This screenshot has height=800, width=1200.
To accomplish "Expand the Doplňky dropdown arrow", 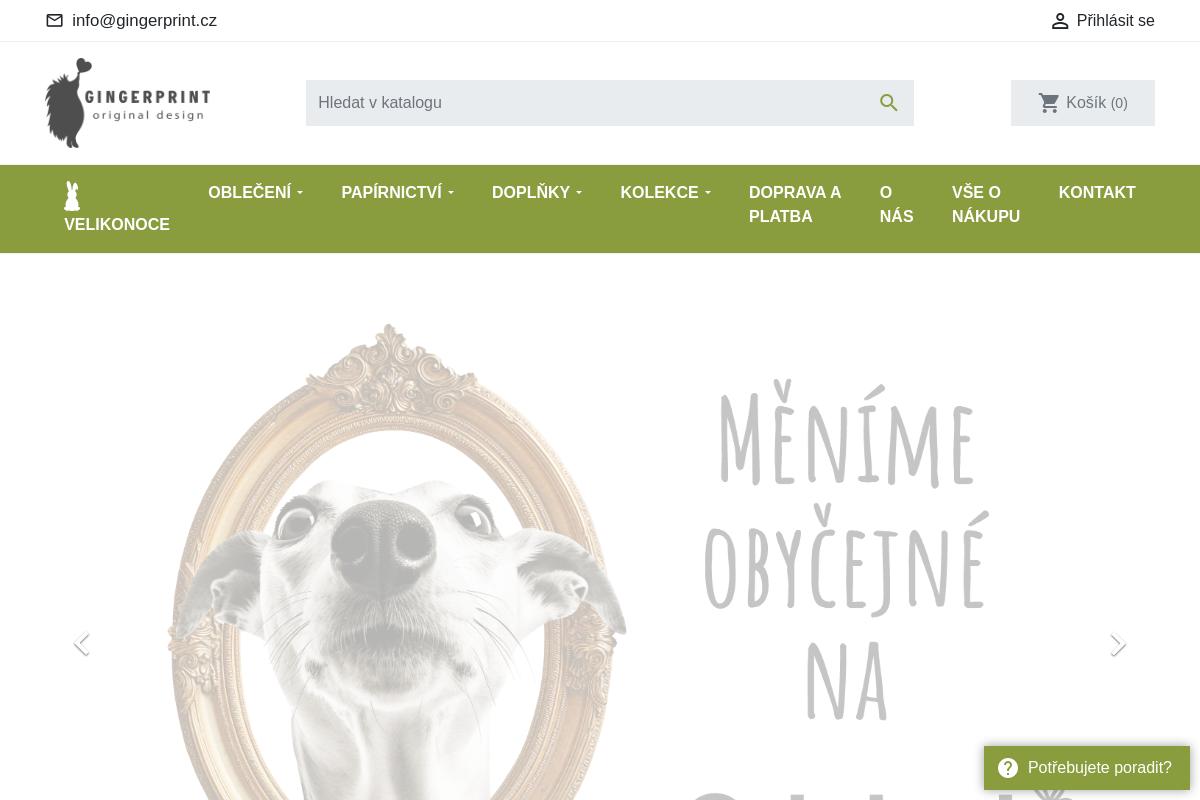I will pos(579,193).
